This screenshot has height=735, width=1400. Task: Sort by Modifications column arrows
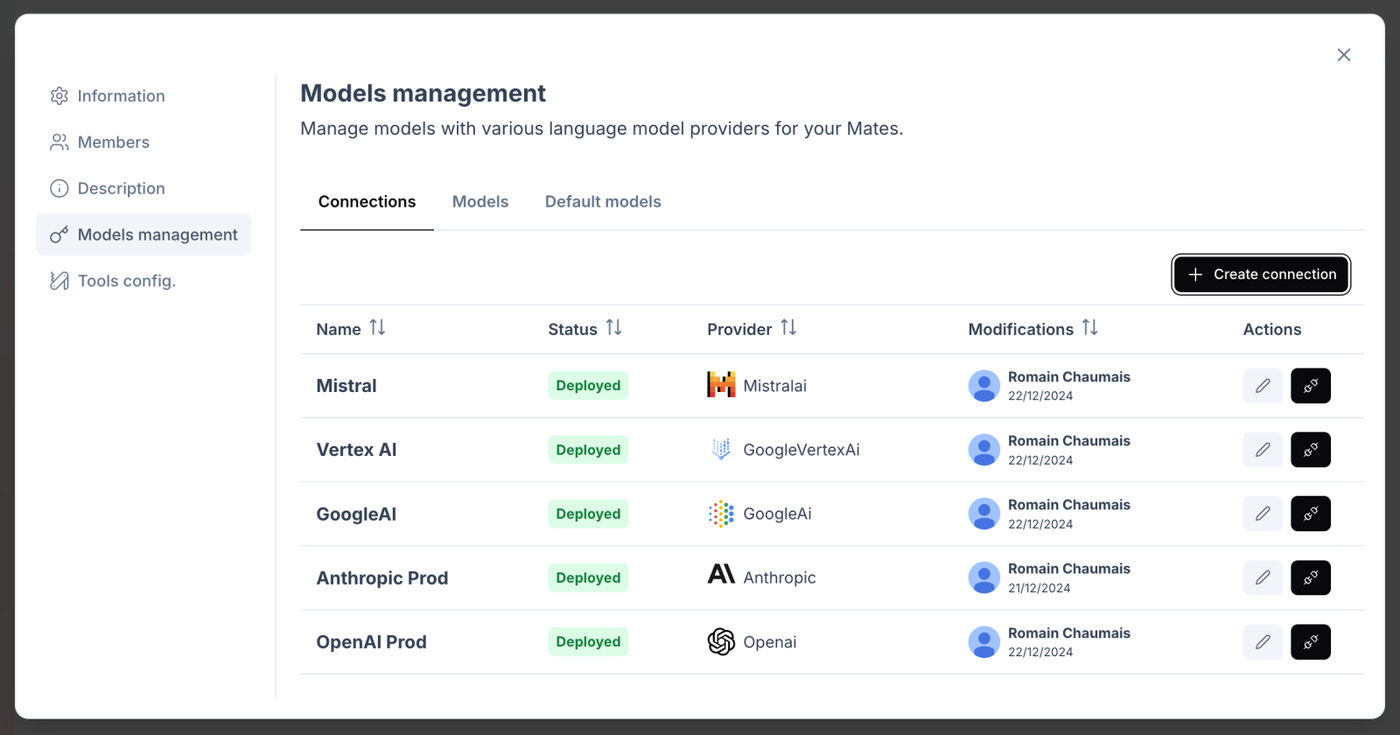1090,328
